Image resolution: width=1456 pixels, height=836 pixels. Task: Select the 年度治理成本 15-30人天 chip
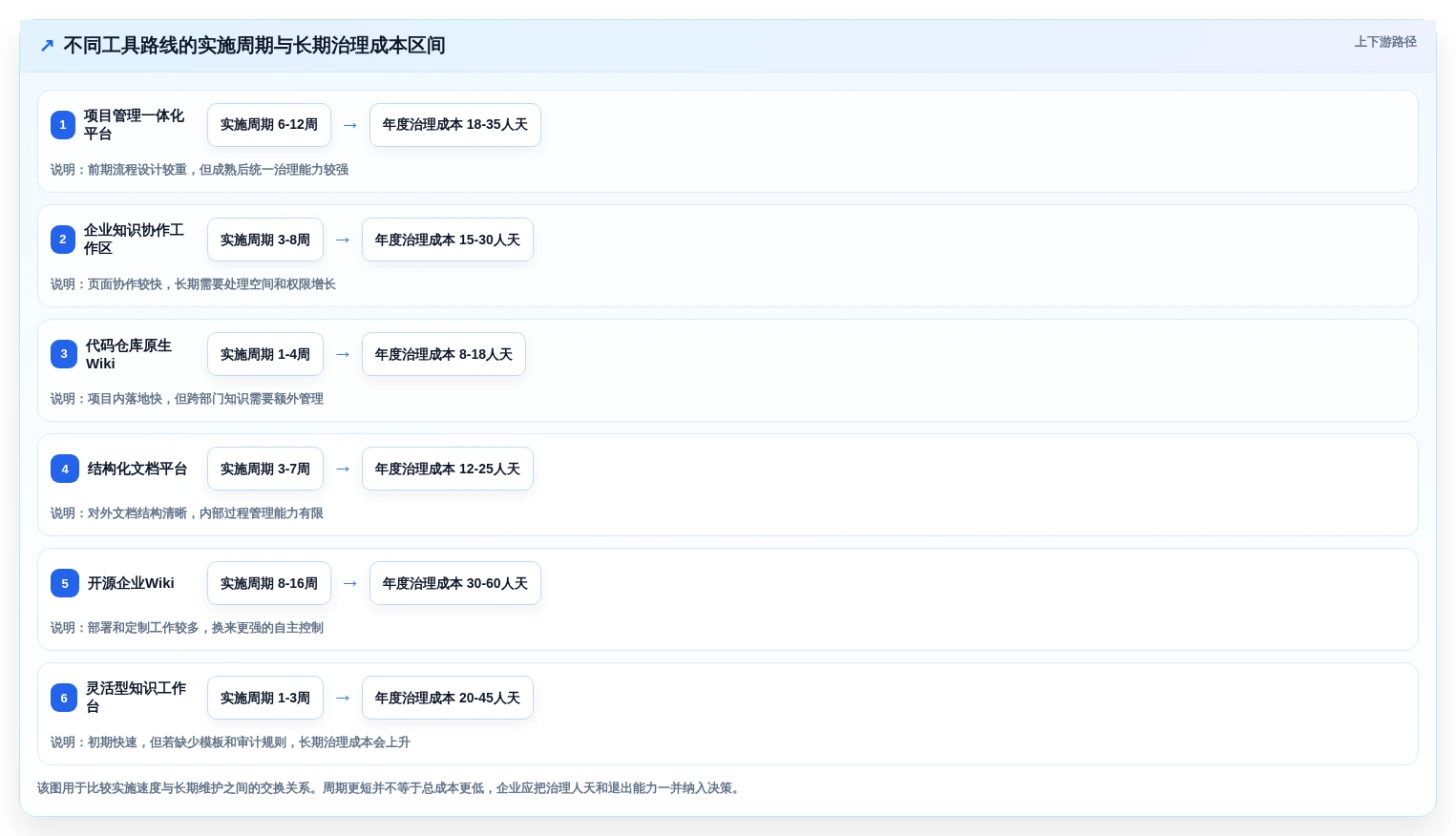448,240
